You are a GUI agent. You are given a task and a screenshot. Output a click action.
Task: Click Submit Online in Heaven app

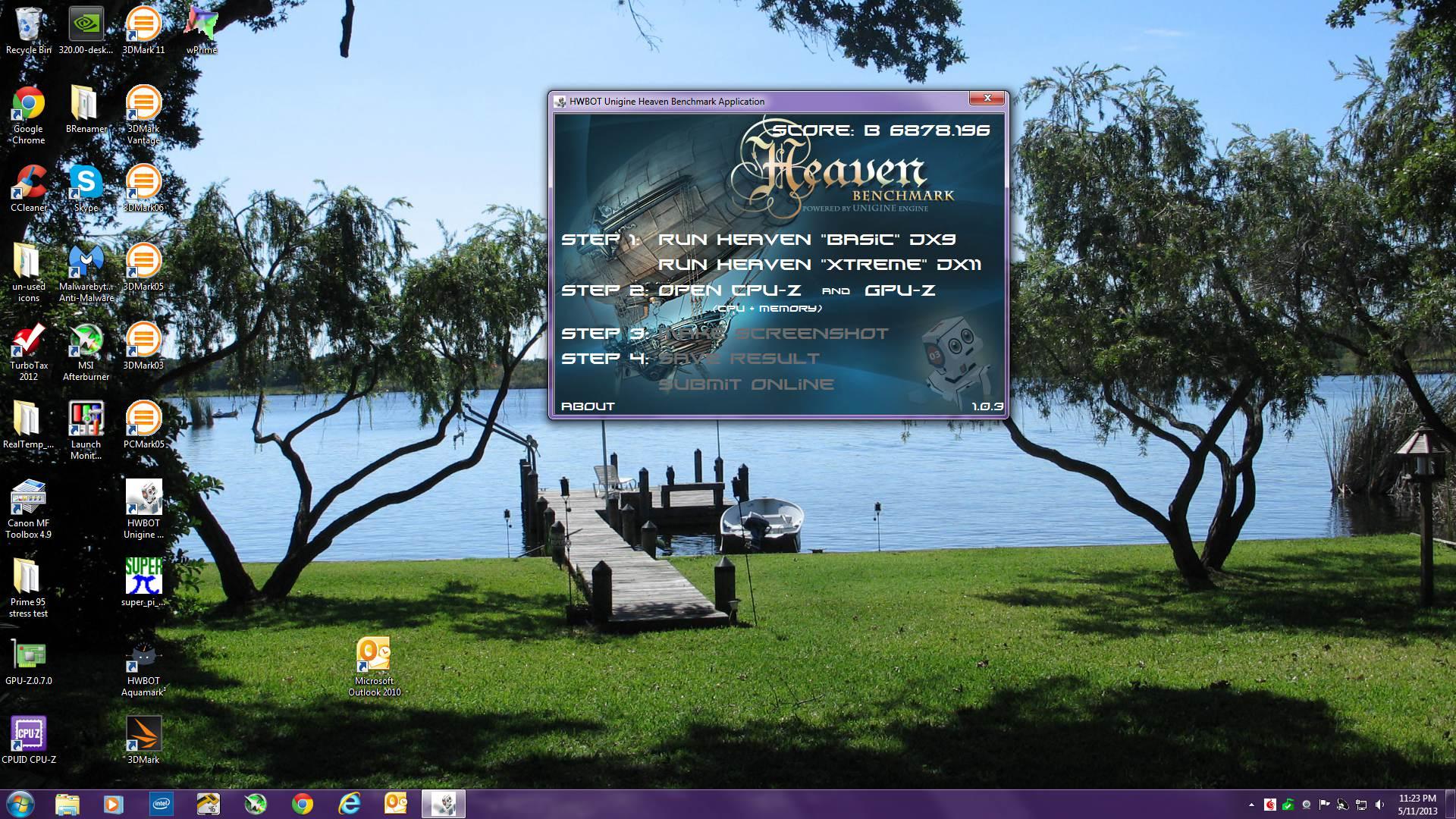746,384
